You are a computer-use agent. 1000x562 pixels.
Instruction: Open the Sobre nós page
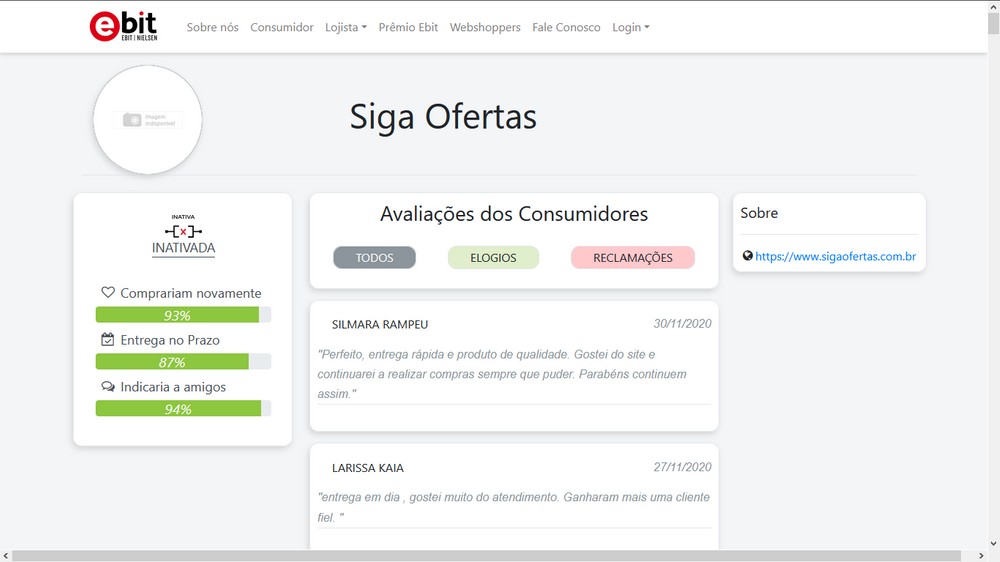pos(212,27)
